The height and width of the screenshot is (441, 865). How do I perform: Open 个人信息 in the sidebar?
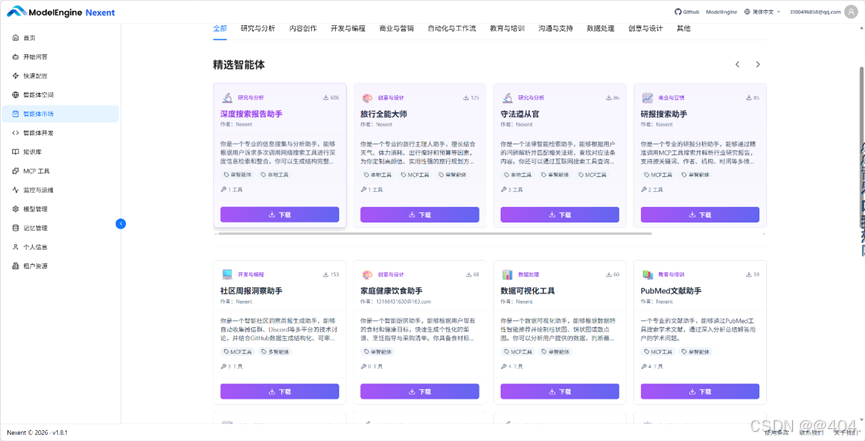point(61,247)
